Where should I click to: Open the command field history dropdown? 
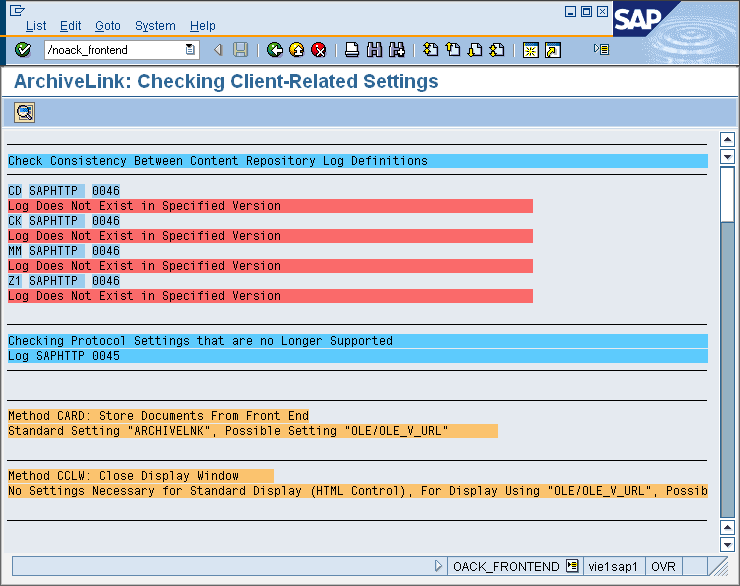coord(190,50)
